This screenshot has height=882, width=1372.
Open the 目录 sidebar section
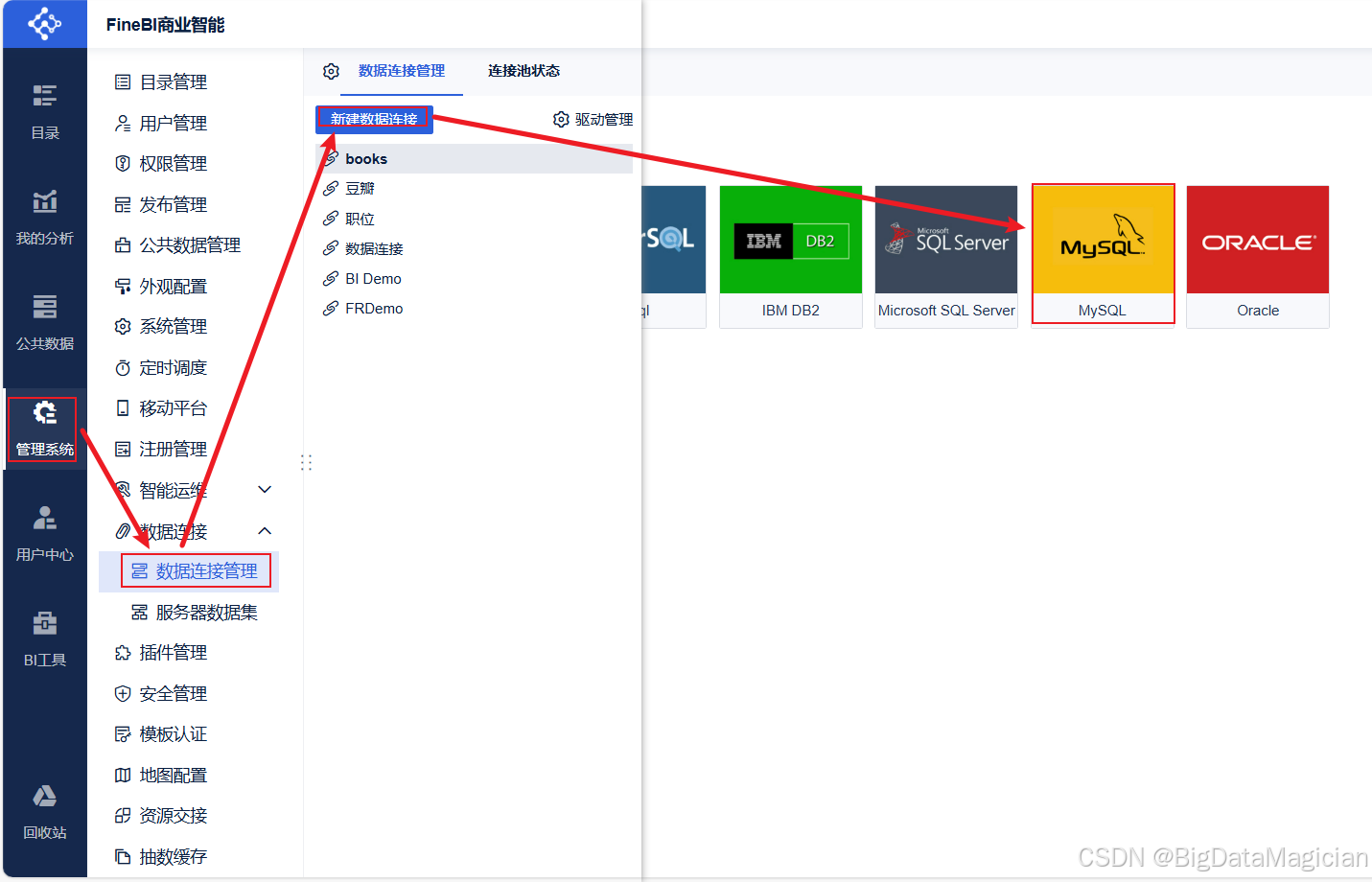coord(44,112)
